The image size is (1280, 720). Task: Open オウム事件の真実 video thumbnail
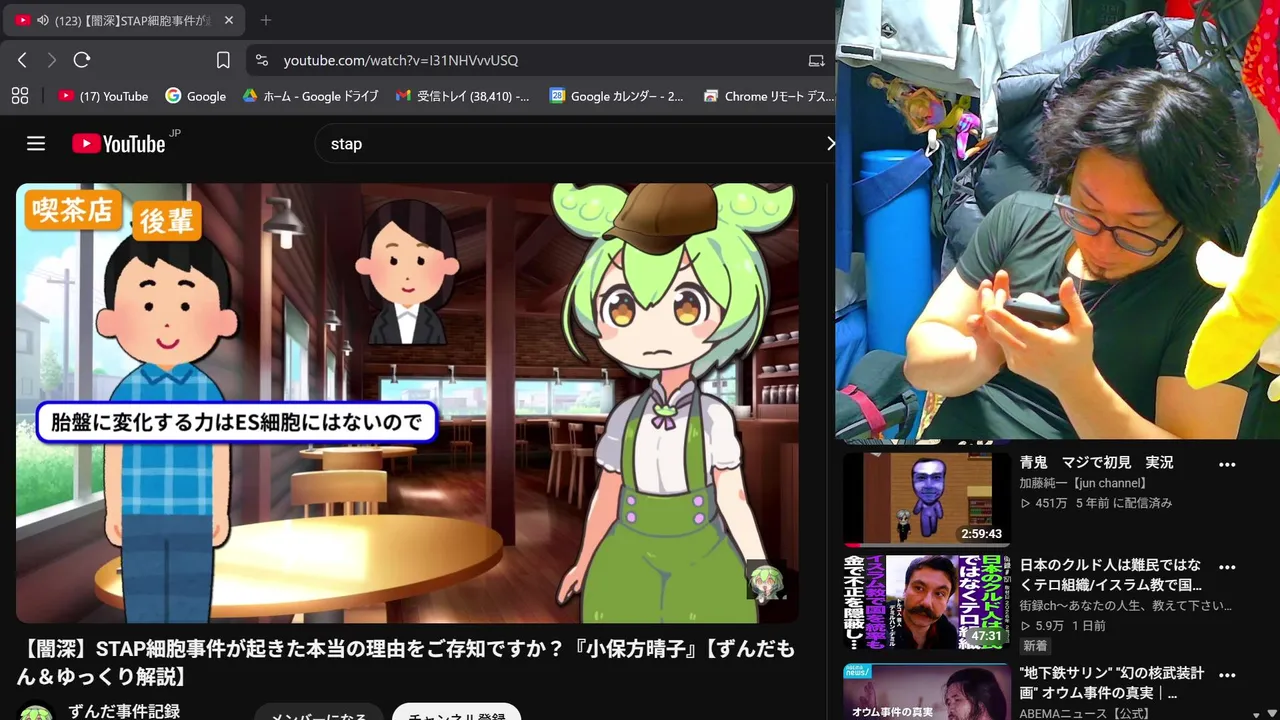point(926,692)
